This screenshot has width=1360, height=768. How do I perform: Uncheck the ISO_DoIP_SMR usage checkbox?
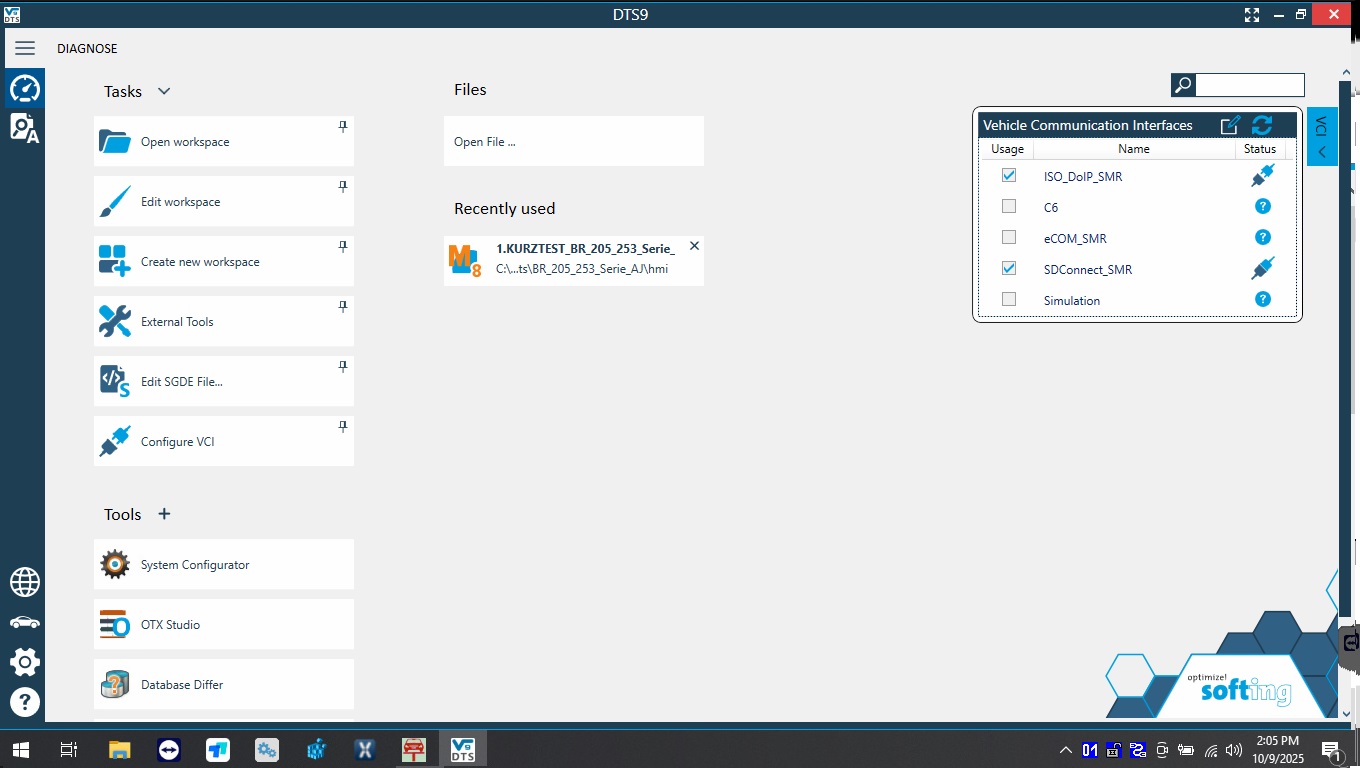click(x=1008, y=176)
